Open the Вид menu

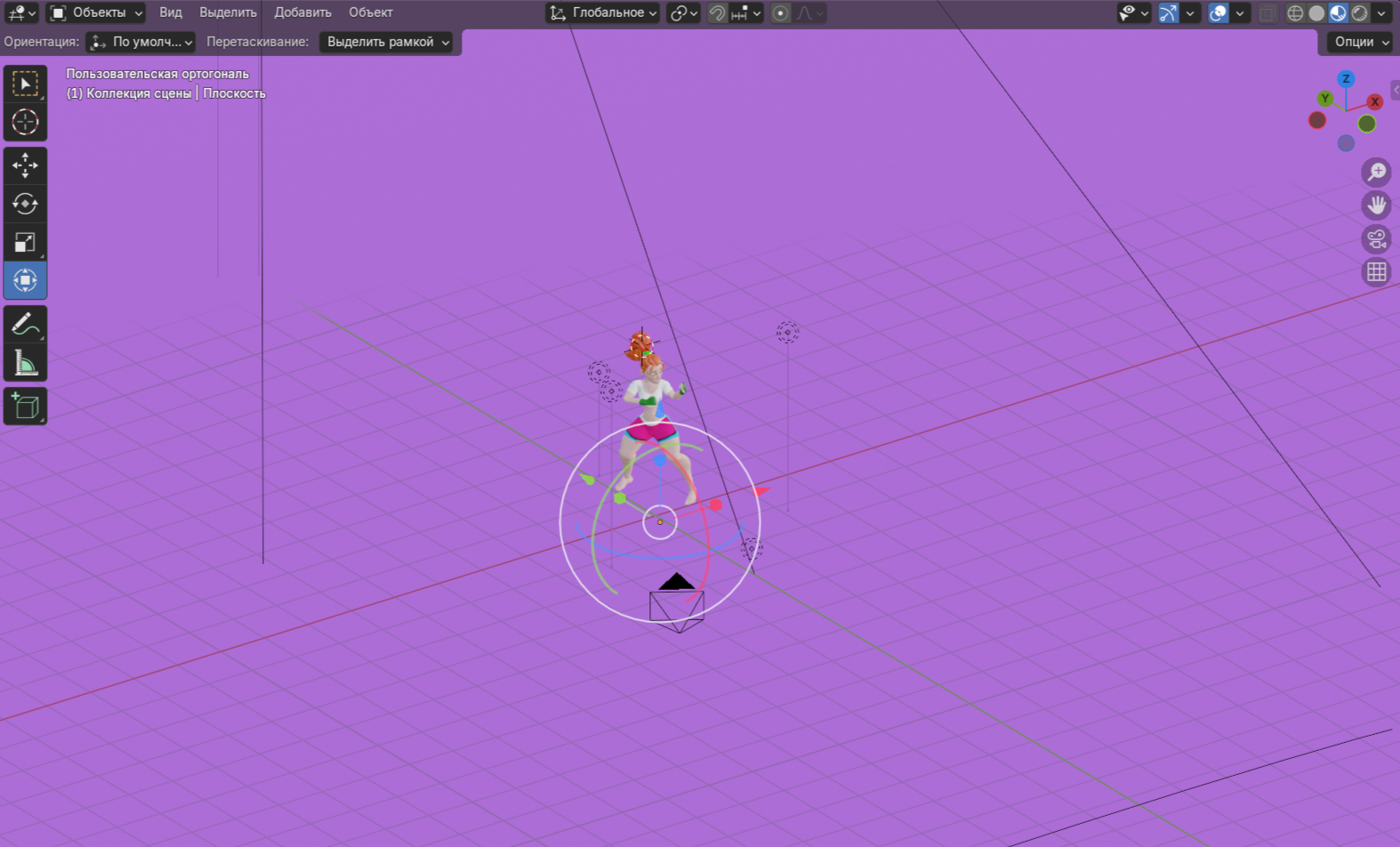coord(170,12)
